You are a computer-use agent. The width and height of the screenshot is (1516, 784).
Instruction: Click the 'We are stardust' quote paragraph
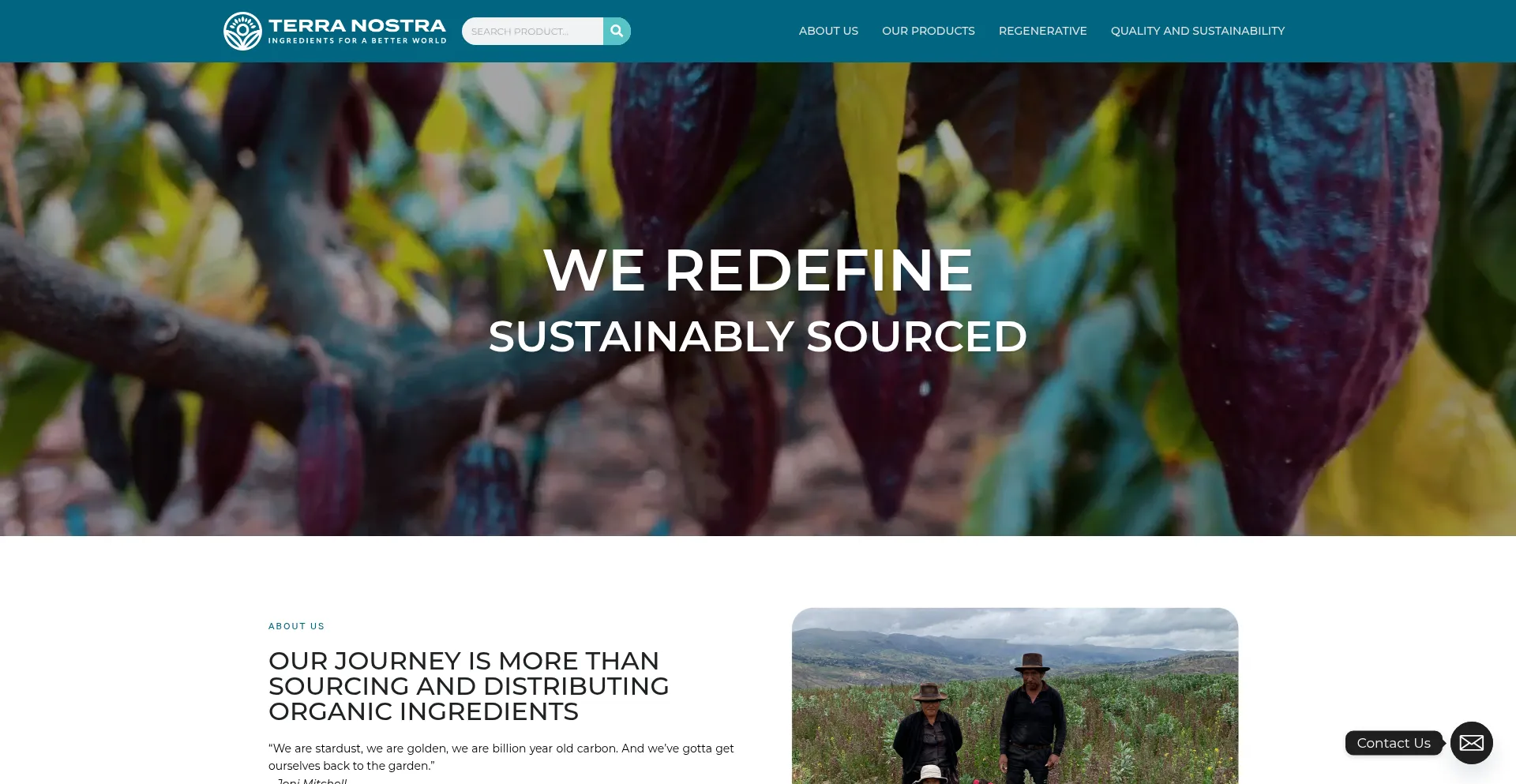click(x=501, y=756)
